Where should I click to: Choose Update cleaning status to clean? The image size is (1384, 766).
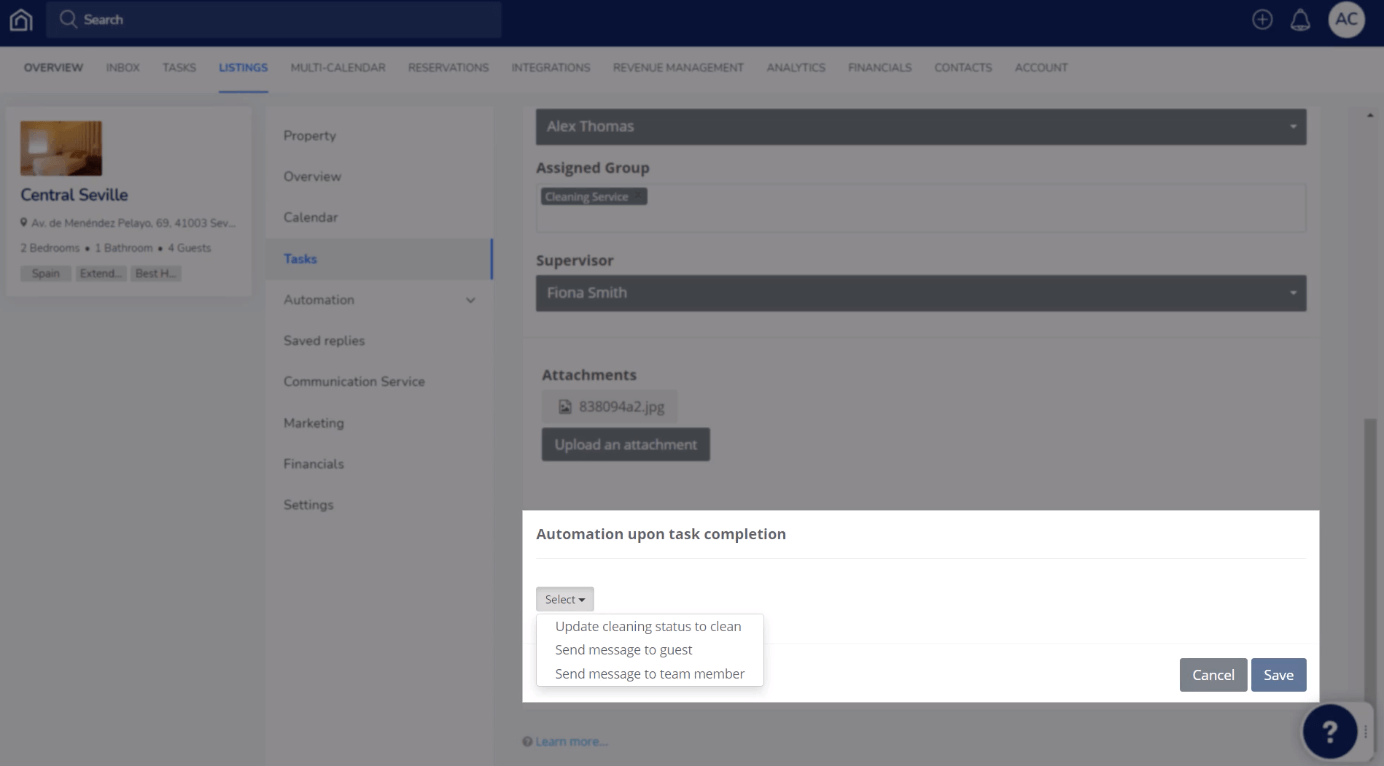tap(648, 626)
